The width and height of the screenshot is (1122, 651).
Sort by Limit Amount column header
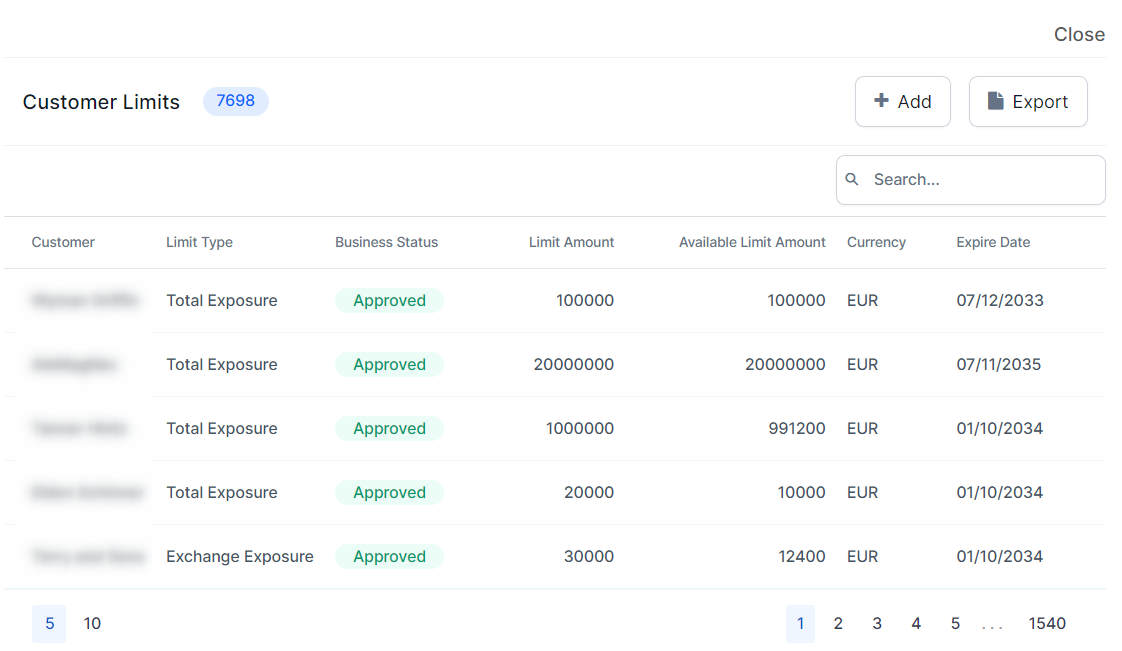(571, 242)
